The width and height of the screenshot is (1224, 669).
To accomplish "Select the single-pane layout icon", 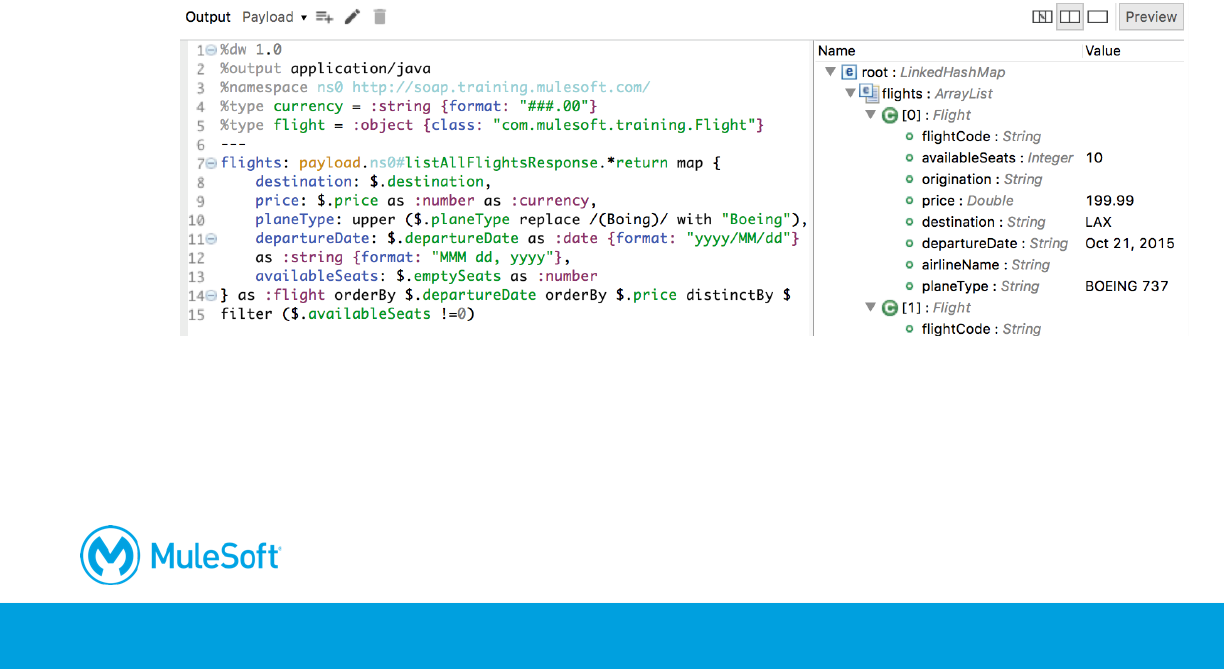I will pyautogui.click(x=1097, y=17).
